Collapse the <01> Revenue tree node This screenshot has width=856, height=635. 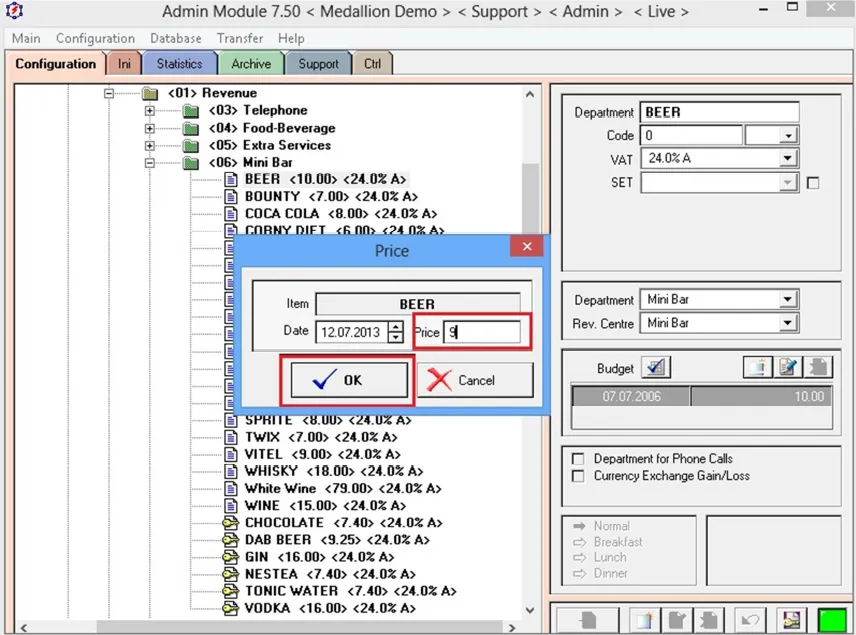point(109,93)
